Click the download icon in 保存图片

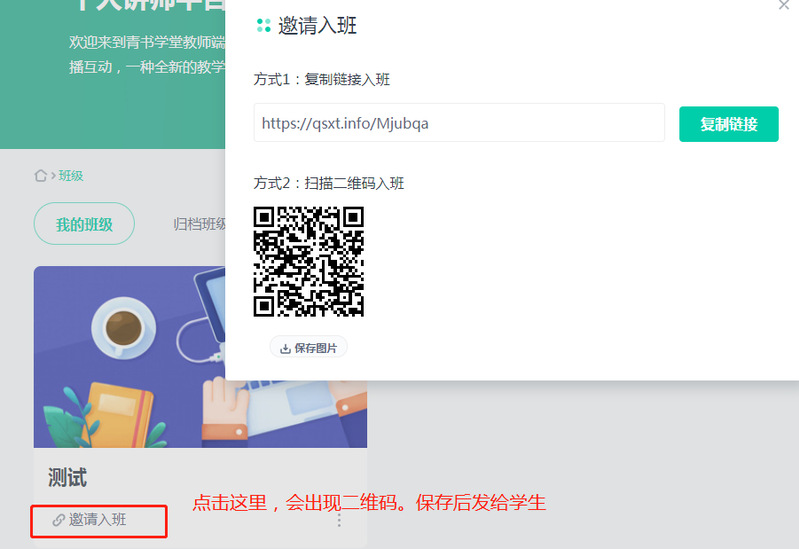point(285,348)
